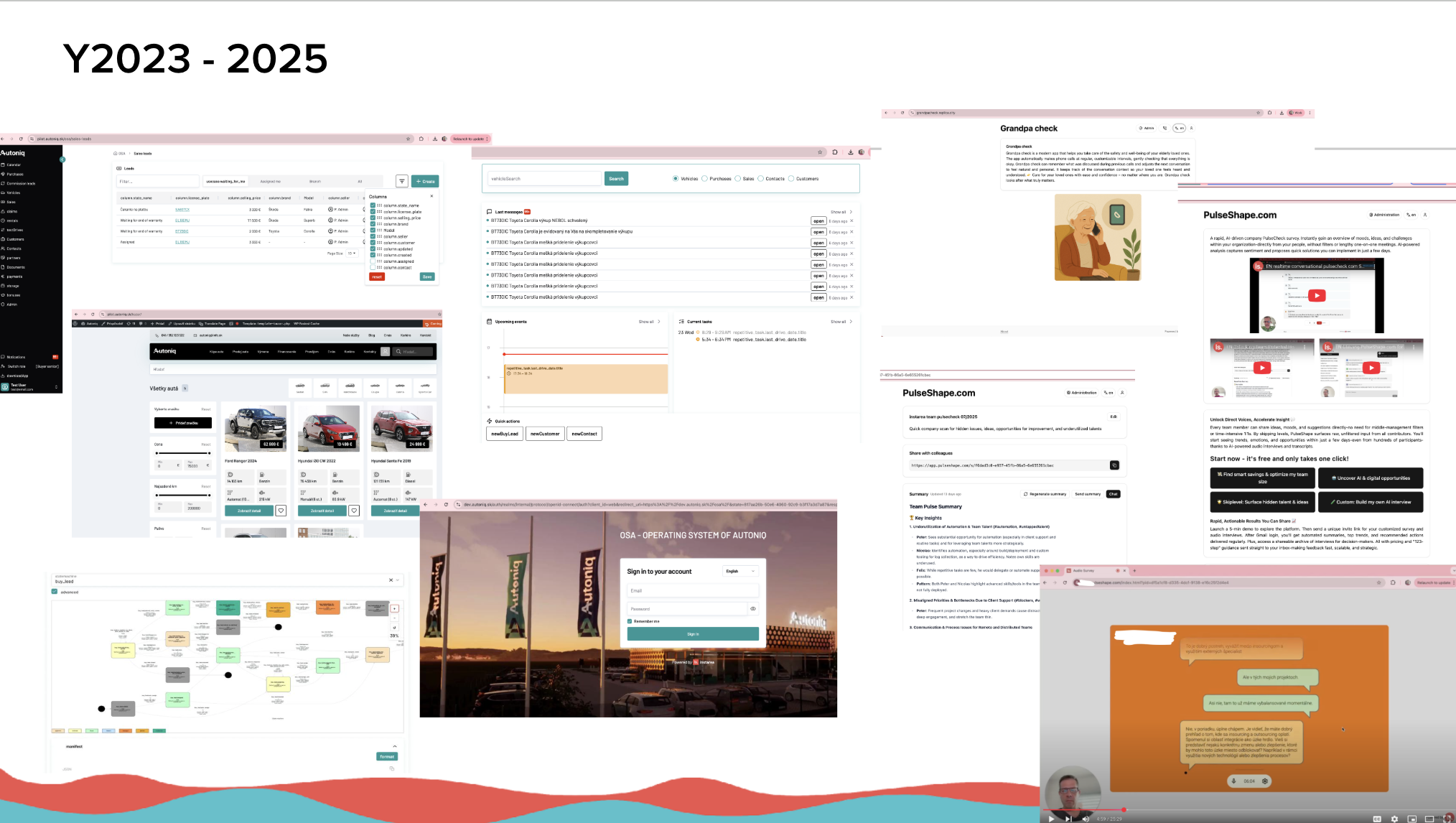Toggle the Remember me checkbox
The width and height of the screenshot is (1456, 823).
(630, 621)
